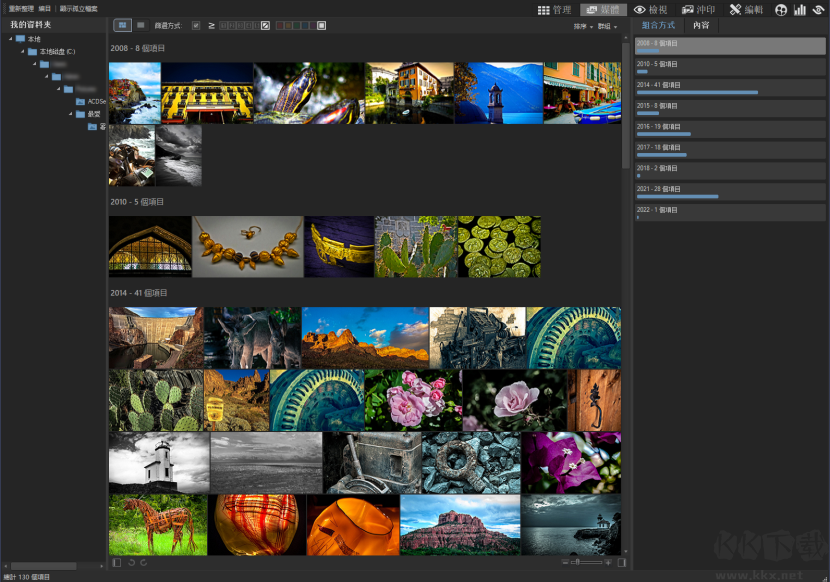Open the 沖印 (Develop) mode
Image resolution: width=830 pixels, height=582 pixels.
click(x=697, y=9)
